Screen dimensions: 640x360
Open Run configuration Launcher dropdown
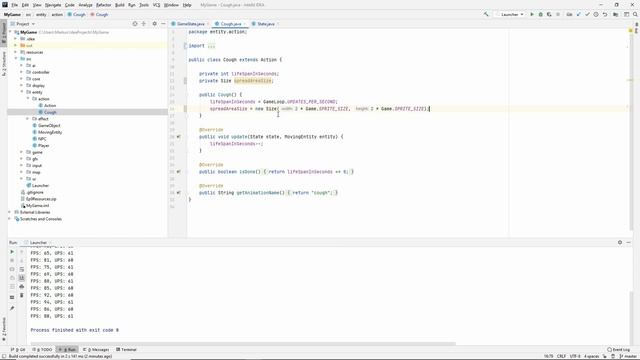(510, 14)
